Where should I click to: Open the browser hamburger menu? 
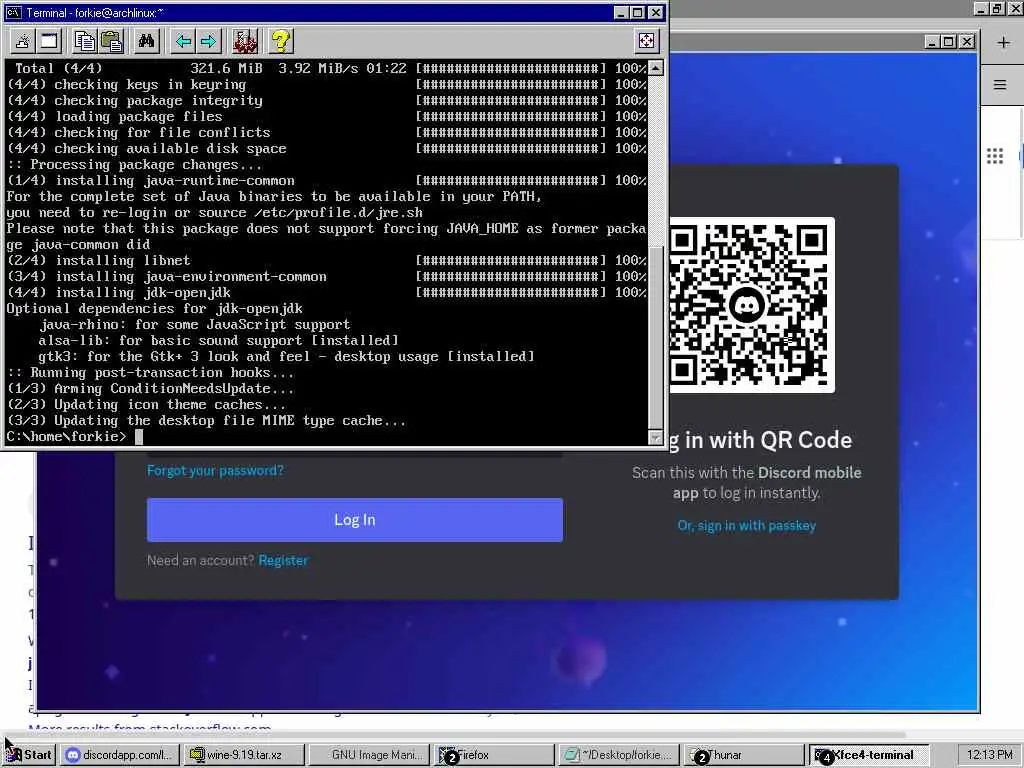1000,85
